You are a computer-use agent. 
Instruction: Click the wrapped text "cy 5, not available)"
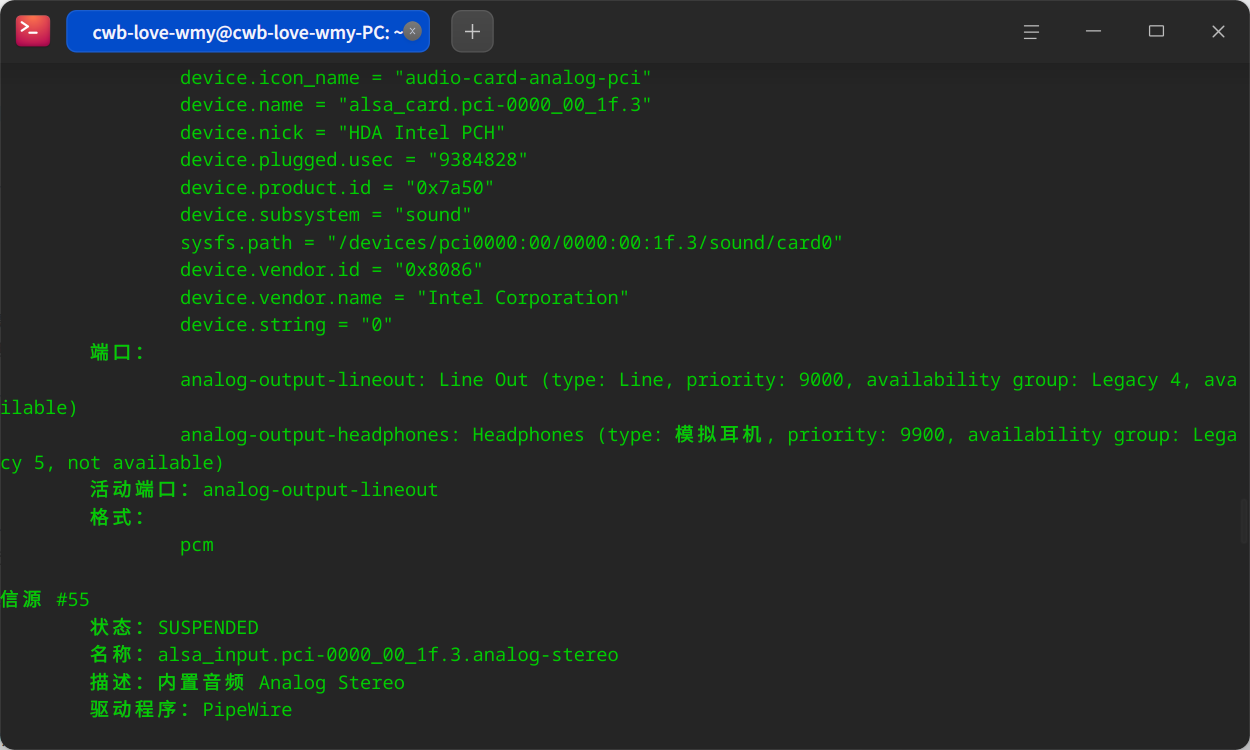[112, 462]
